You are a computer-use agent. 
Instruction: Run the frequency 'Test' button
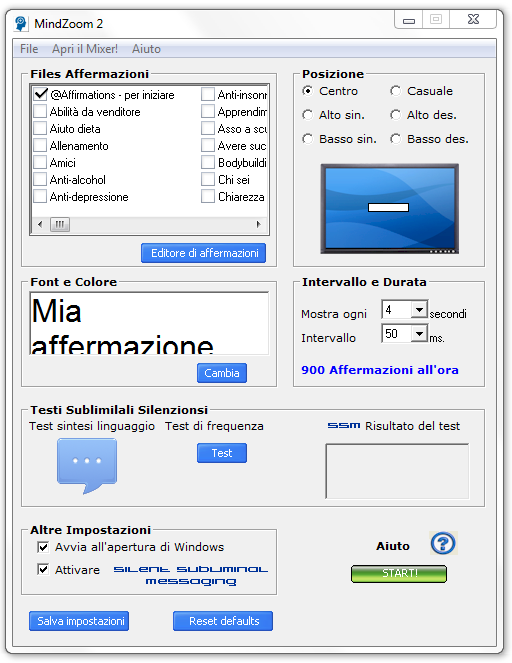(222, 453)
